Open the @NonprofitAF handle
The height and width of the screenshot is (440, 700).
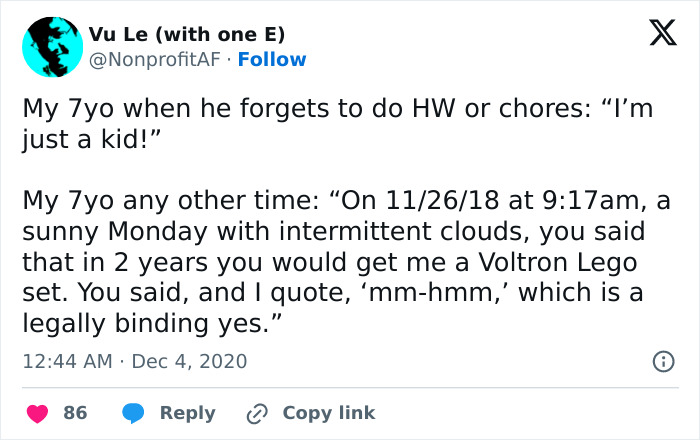pos(156,60)
